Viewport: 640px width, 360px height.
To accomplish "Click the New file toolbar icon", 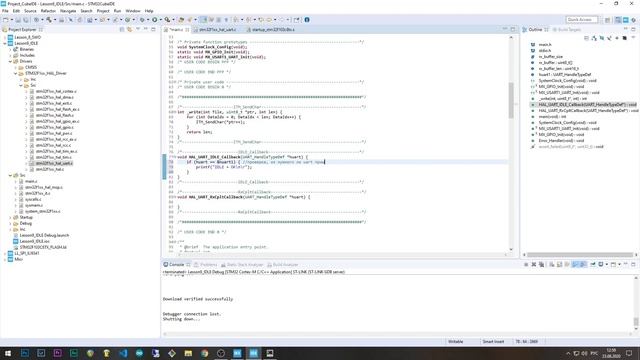I will (x=5, y=20).
